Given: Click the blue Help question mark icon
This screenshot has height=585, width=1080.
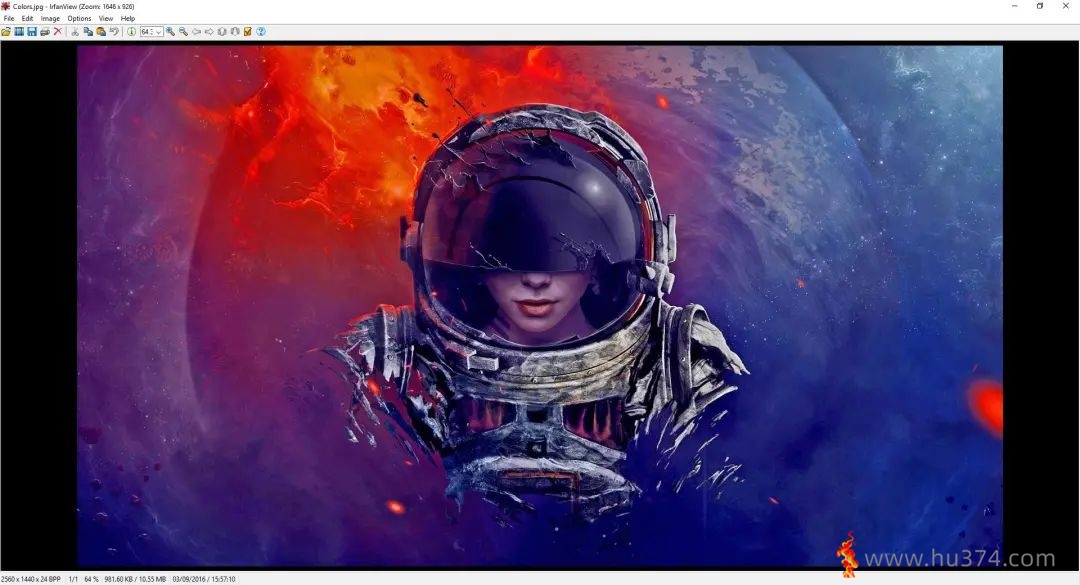Looking at the screenshot, I should point(261,32).
